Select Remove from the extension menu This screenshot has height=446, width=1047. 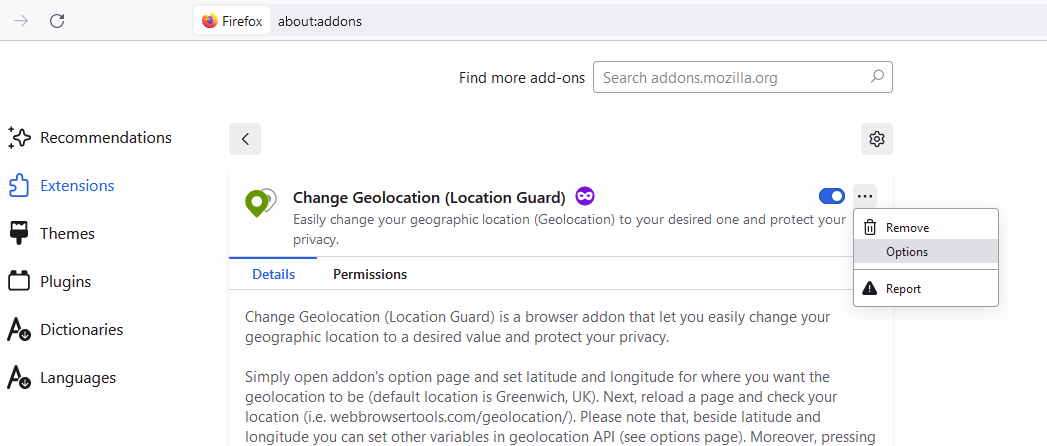click(x=907, y=228)
